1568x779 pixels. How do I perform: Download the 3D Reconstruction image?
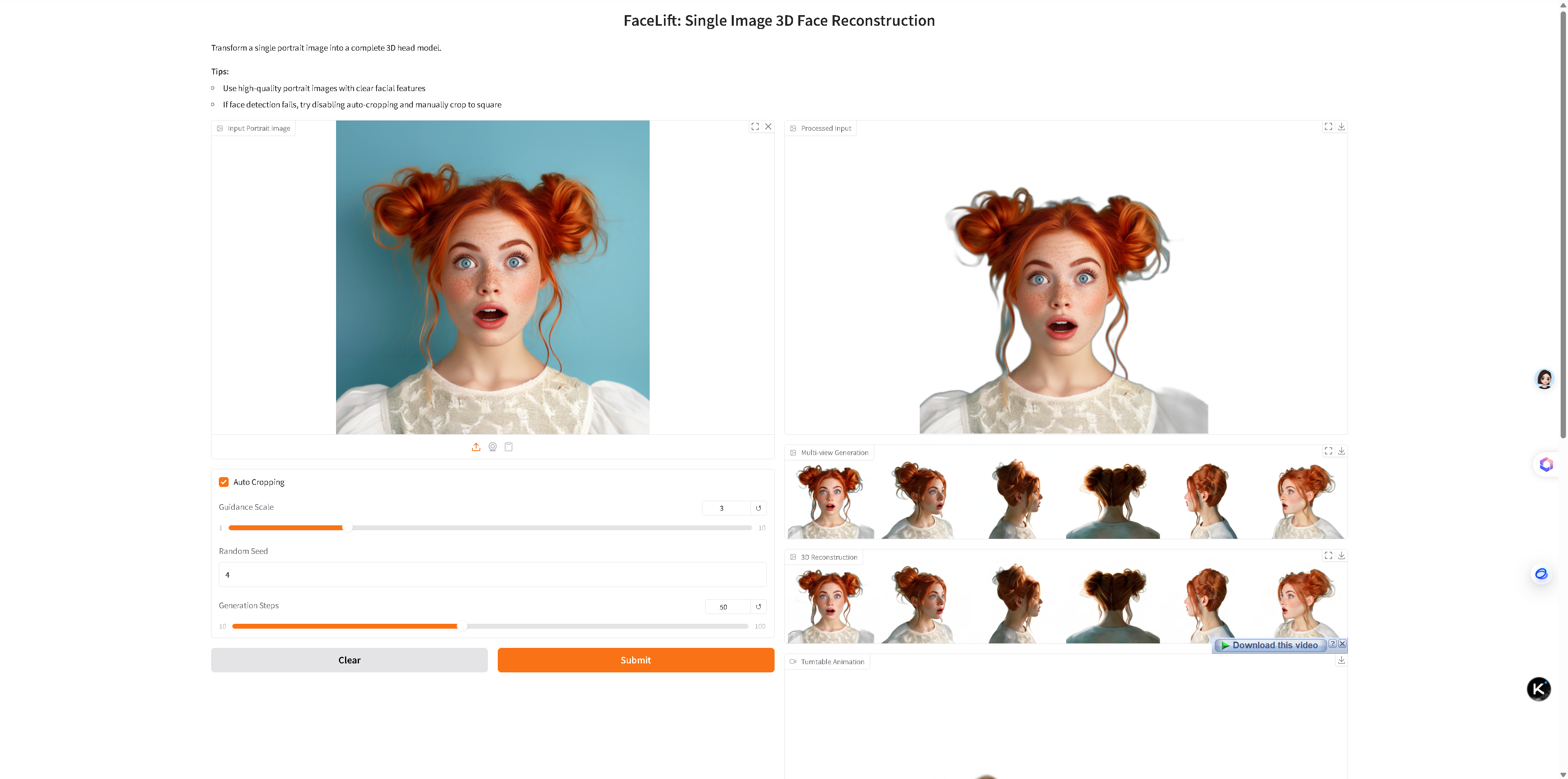tap(1341, 556)
